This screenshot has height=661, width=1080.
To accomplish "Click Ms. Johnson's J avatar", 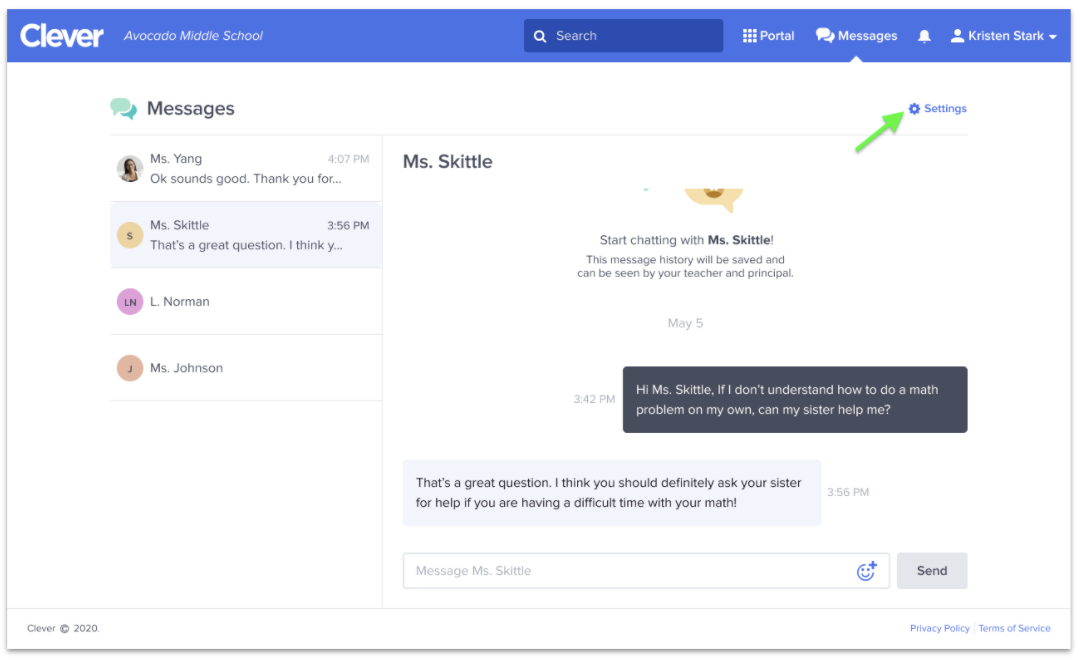I will pos(130,368).
